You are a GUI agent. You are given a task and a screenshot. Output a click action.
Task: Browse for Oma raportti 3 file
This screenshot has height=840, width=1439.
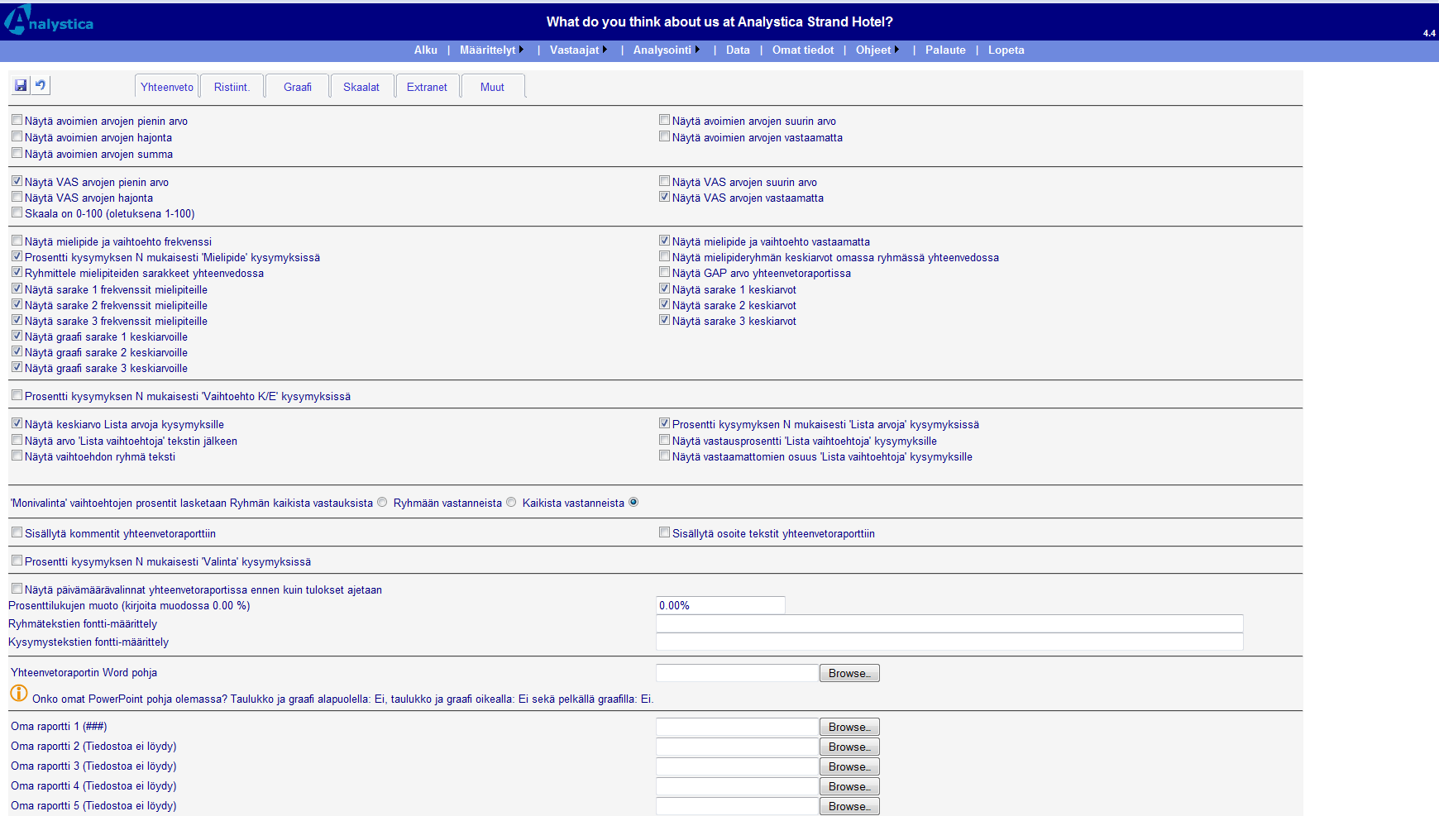[849, 766]
